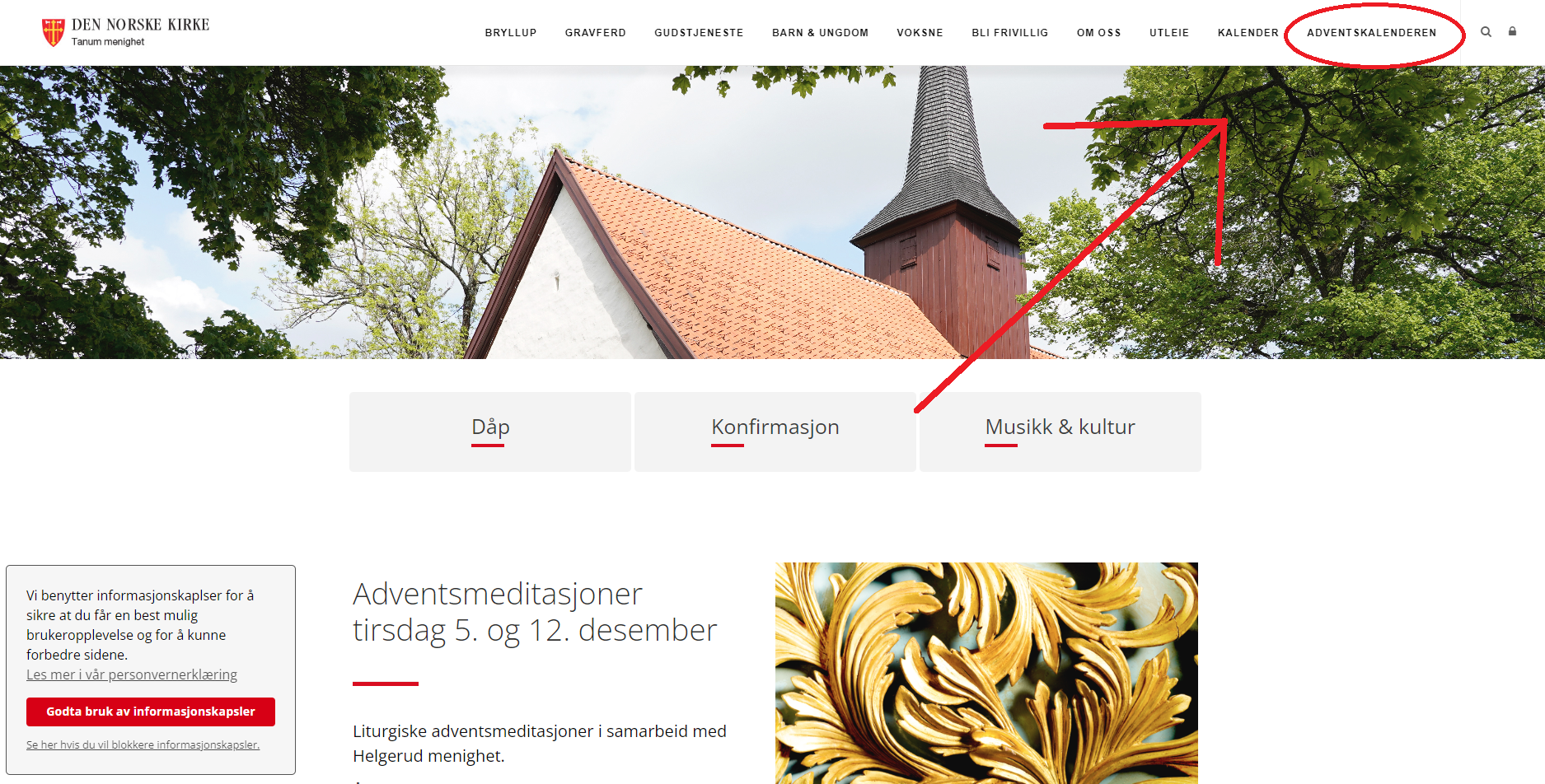The image size is (1545, 784).
Task: Open the Bryllup menu item
Action: pyautogui.click(x=511, y=33)
